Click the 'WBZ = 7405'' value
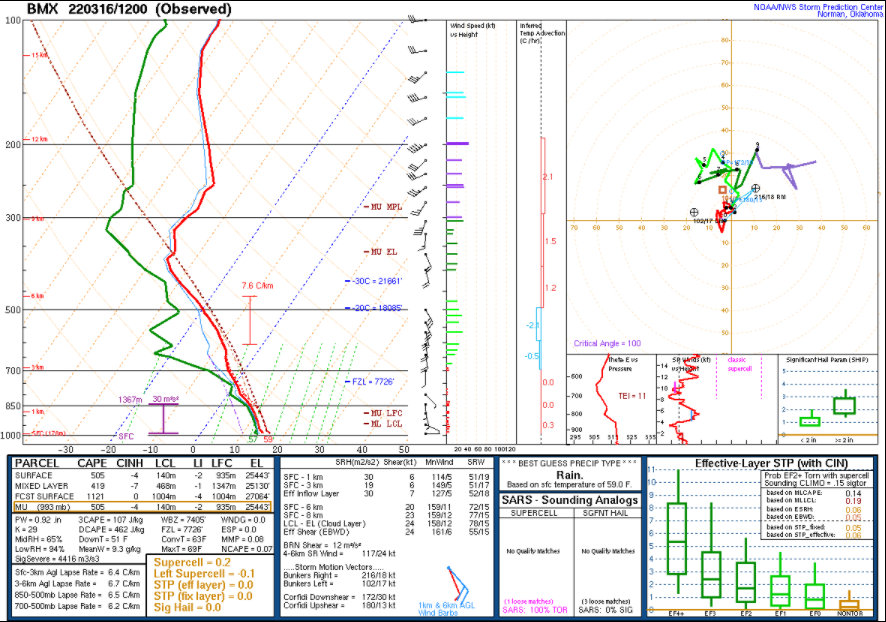This screenshot has width=886, height=622. 183,520
